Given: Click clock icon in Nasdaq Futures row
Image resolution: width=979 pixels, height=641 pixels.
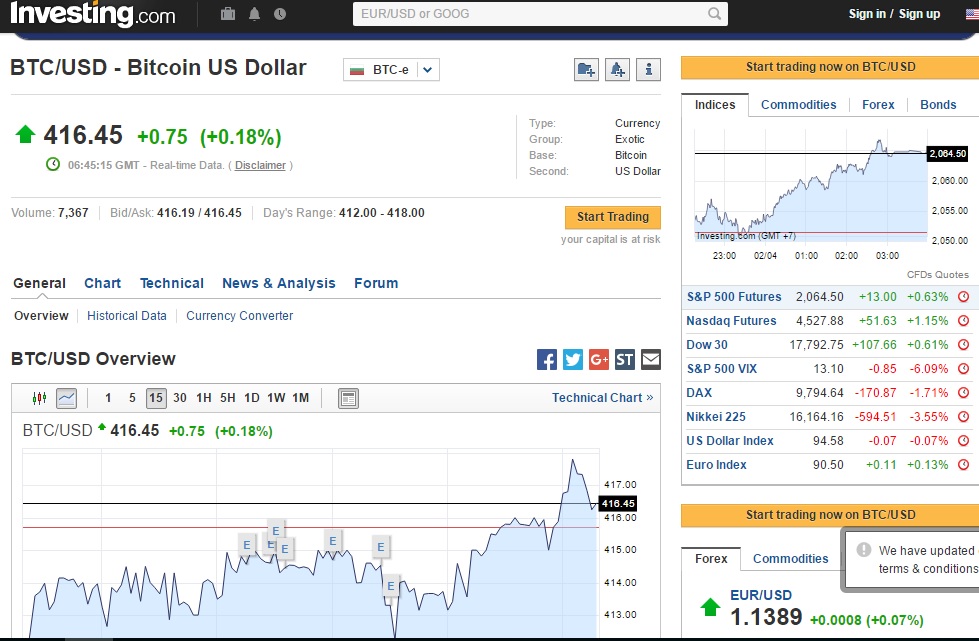Looking at the screenshot, I should click(963, 321).
